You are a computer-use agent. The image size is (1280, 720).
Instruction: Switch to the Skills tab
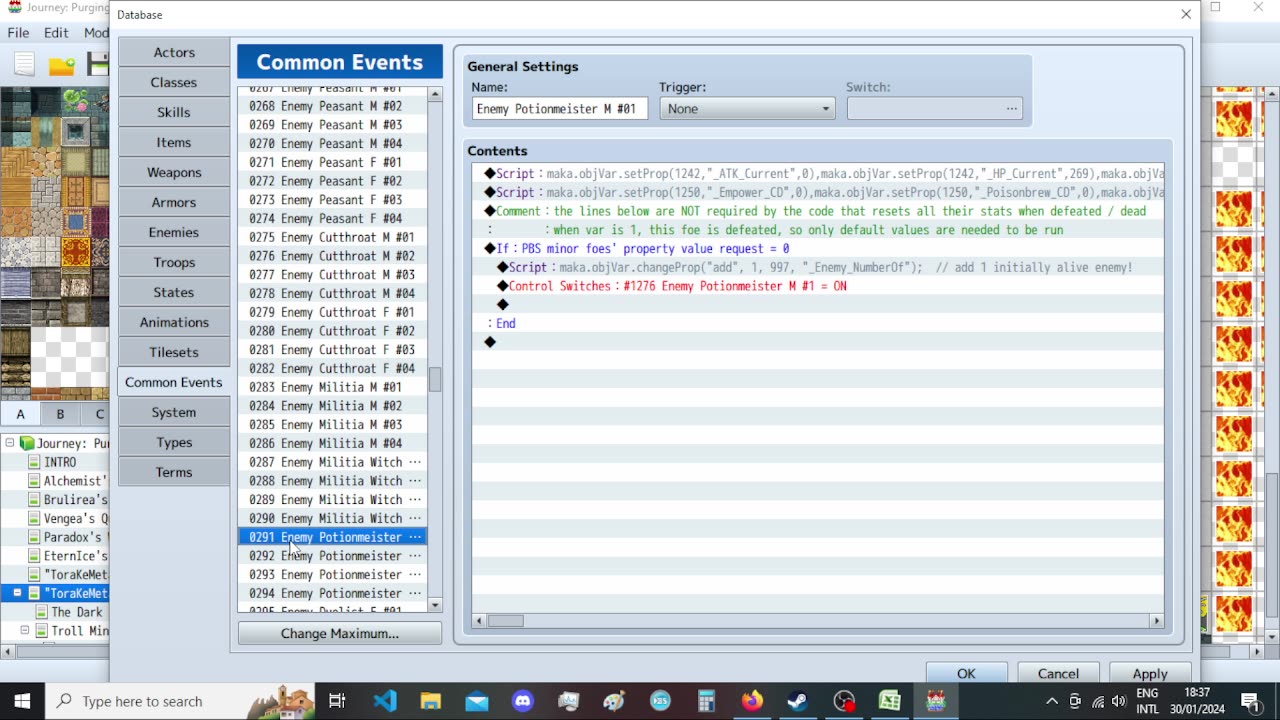[174, 112]
